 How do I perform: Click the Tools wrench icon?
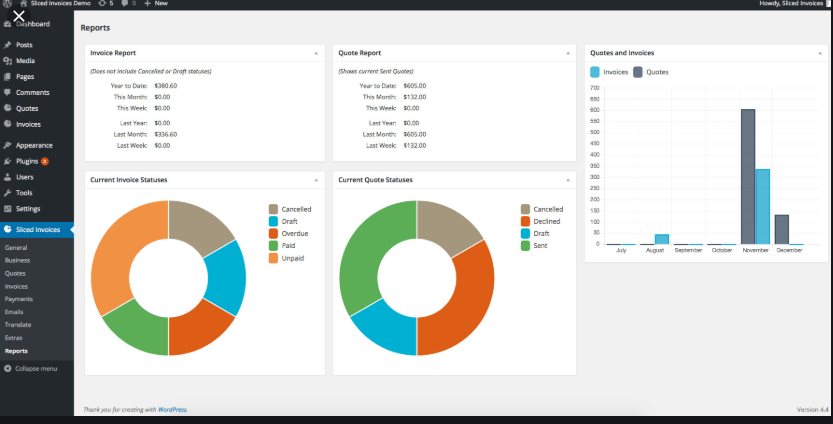coord(7,193)
